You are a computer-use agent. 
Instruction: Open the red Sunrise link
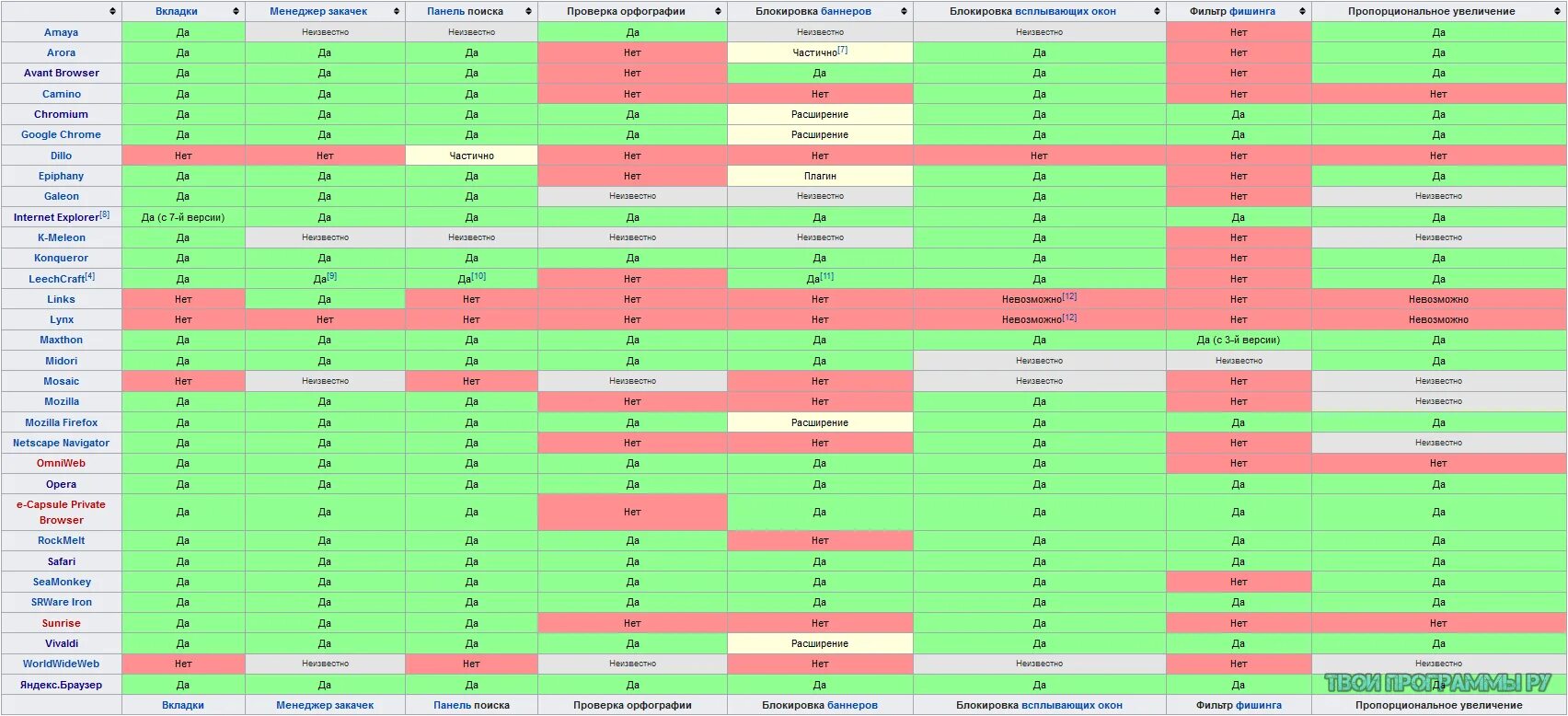click(62, 623)
